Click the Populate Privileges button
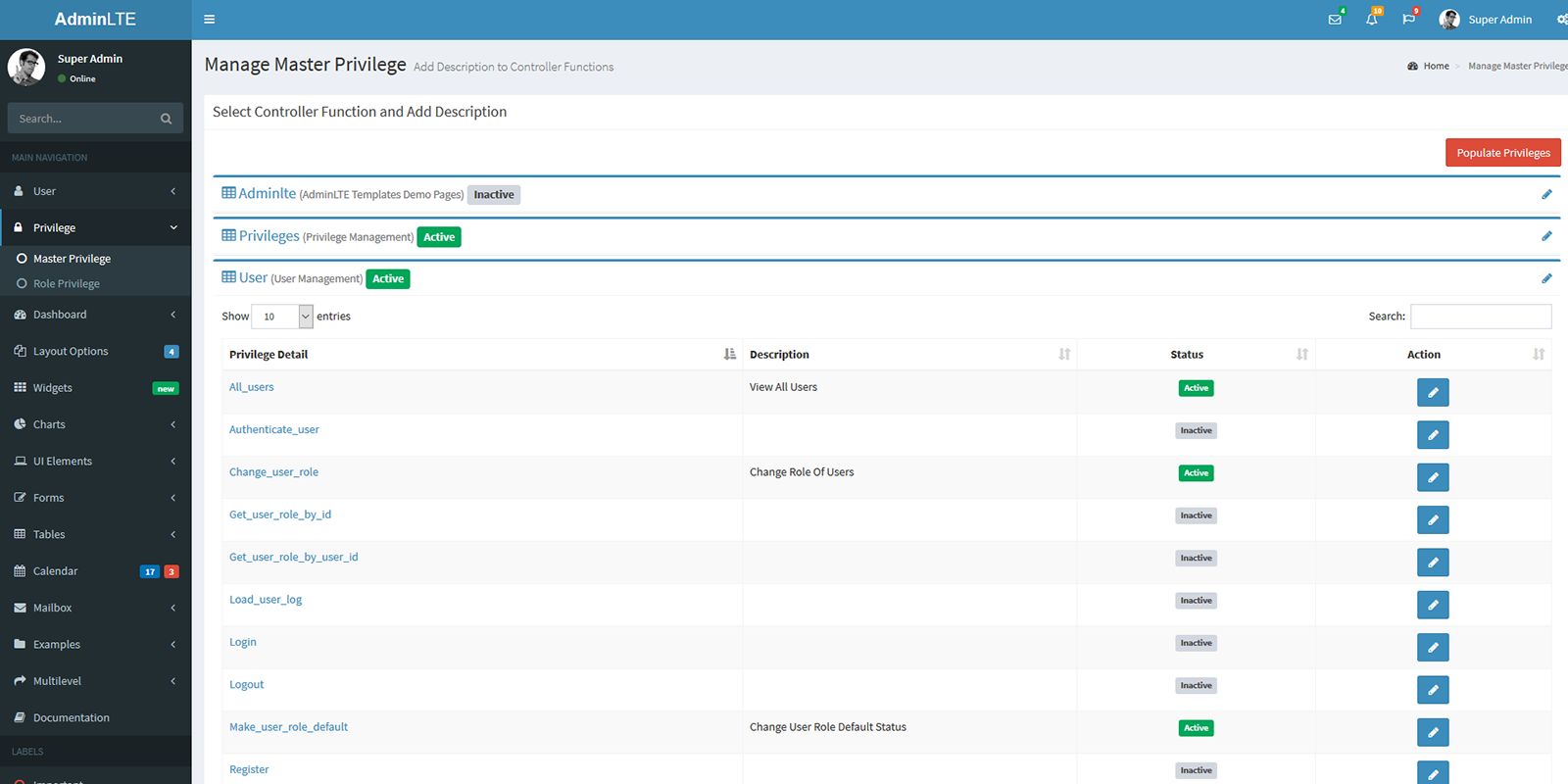 1502,153
